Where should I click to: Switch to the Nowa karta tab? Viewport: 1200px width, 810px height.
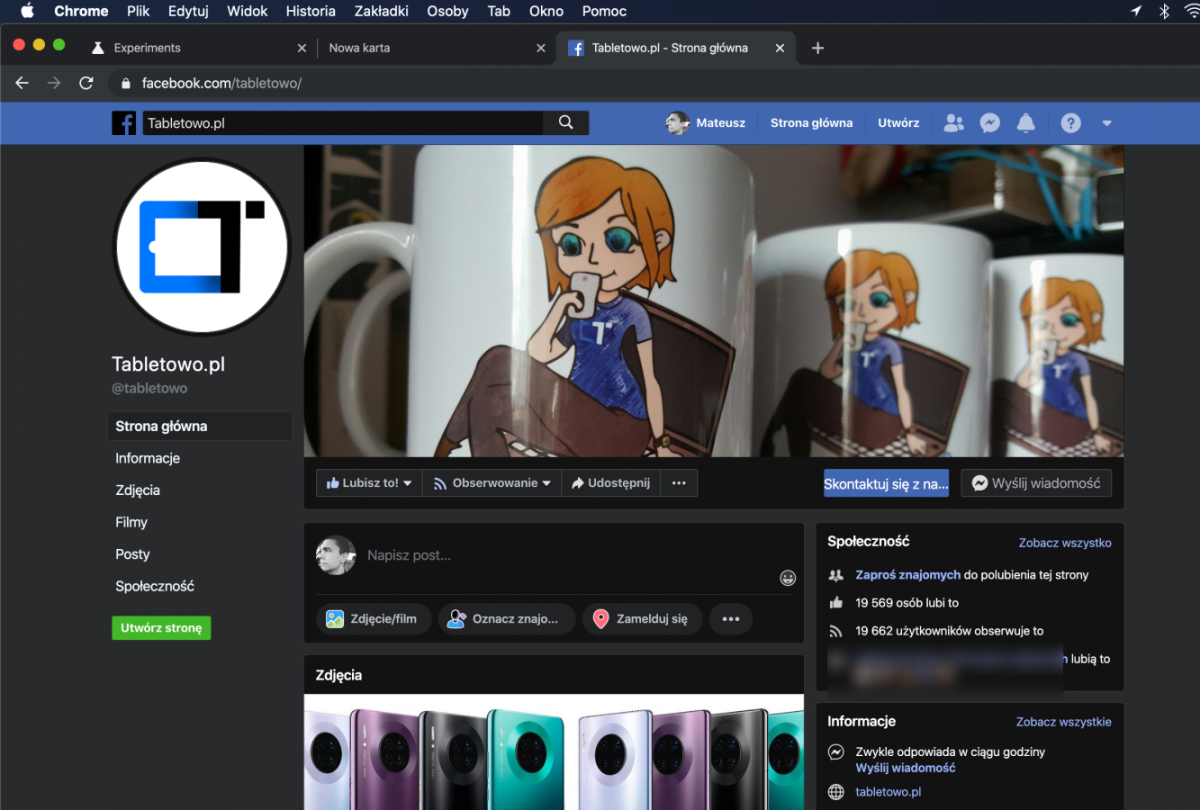[x=435, y=48]
